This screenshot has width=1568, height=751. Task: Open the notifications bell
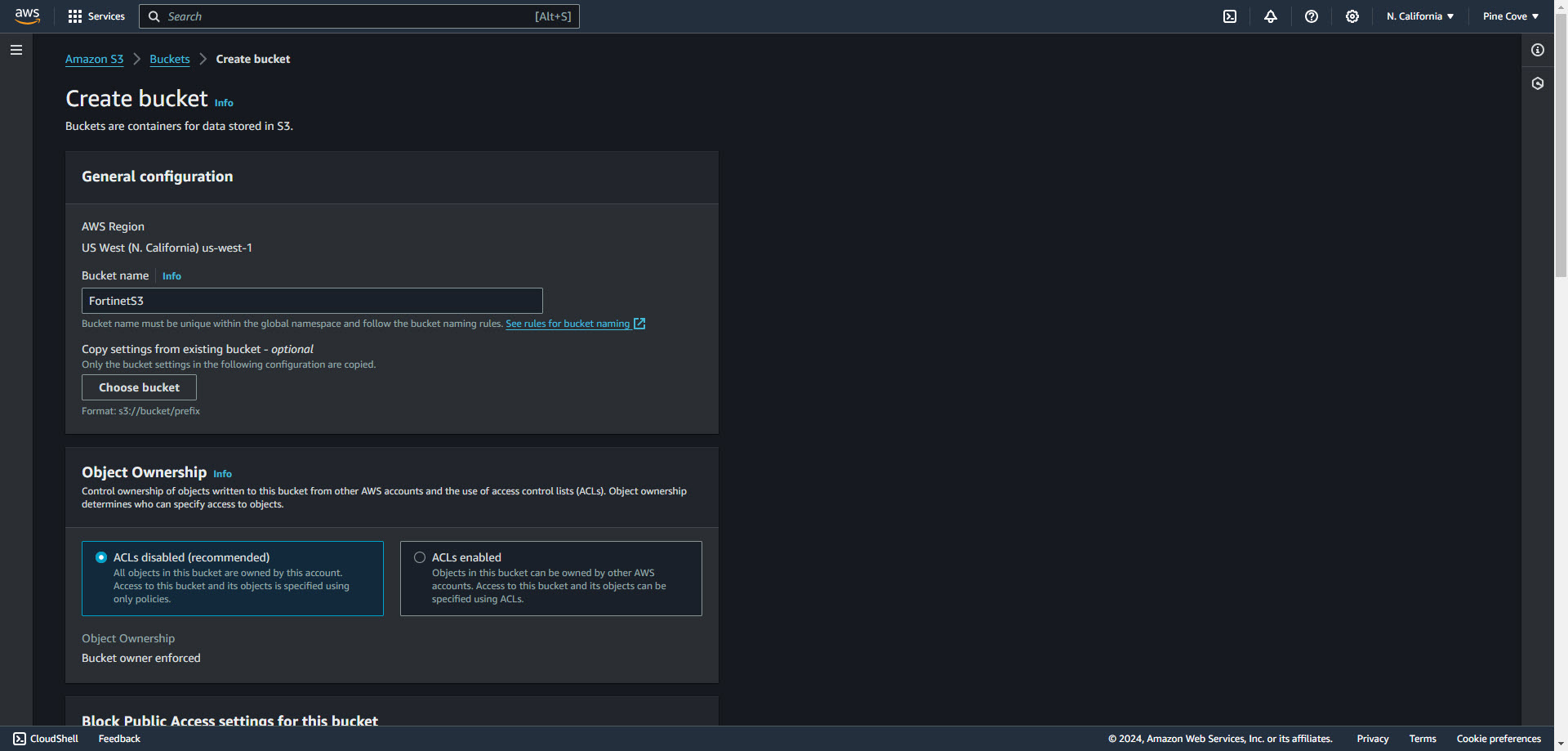1271,16
